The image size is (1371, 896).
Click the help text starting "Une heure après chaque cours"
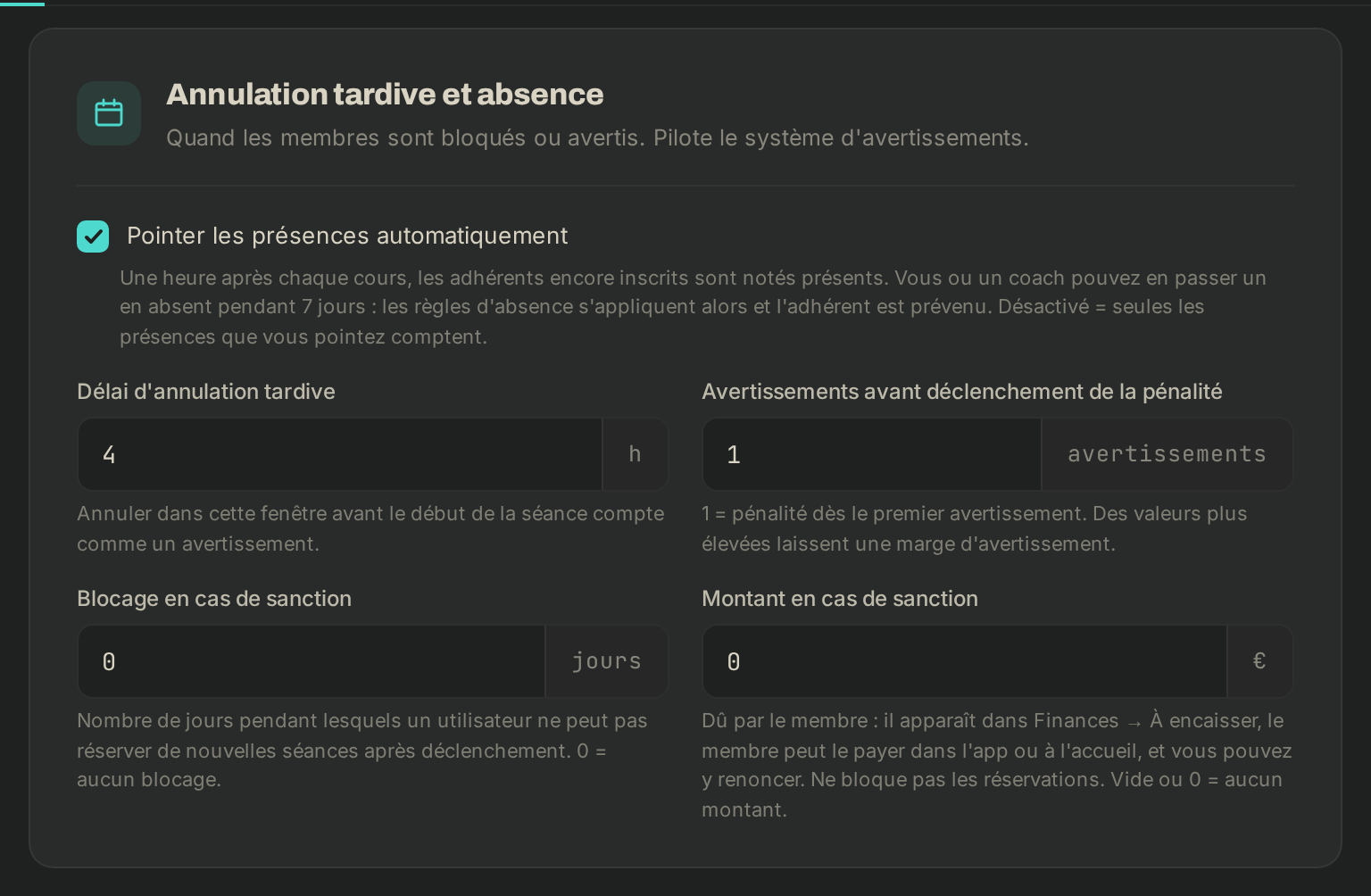tap(694, 307)
